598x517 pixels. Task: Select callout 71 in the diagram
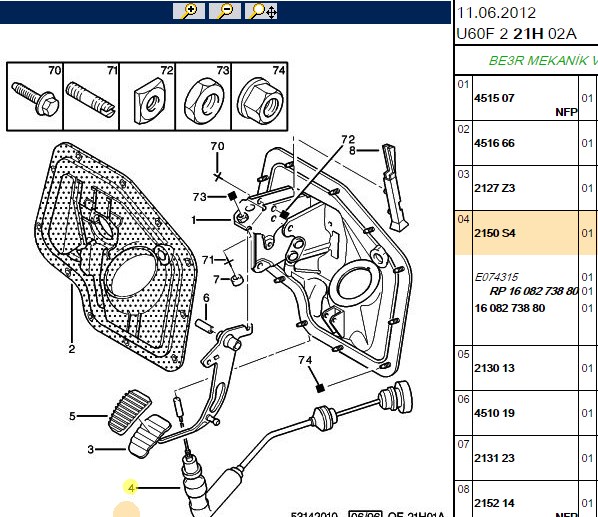click(x=208, y=260)
